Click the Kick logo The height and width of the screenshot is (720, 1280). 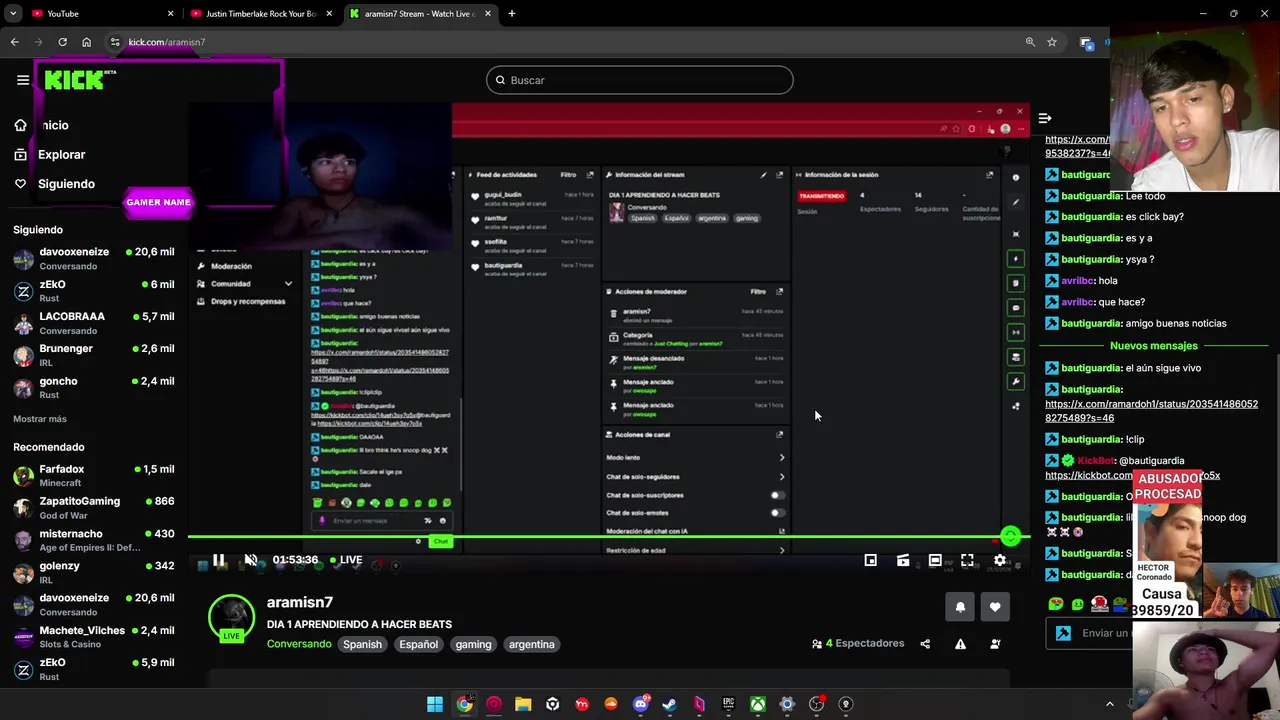tap(80, 80)
